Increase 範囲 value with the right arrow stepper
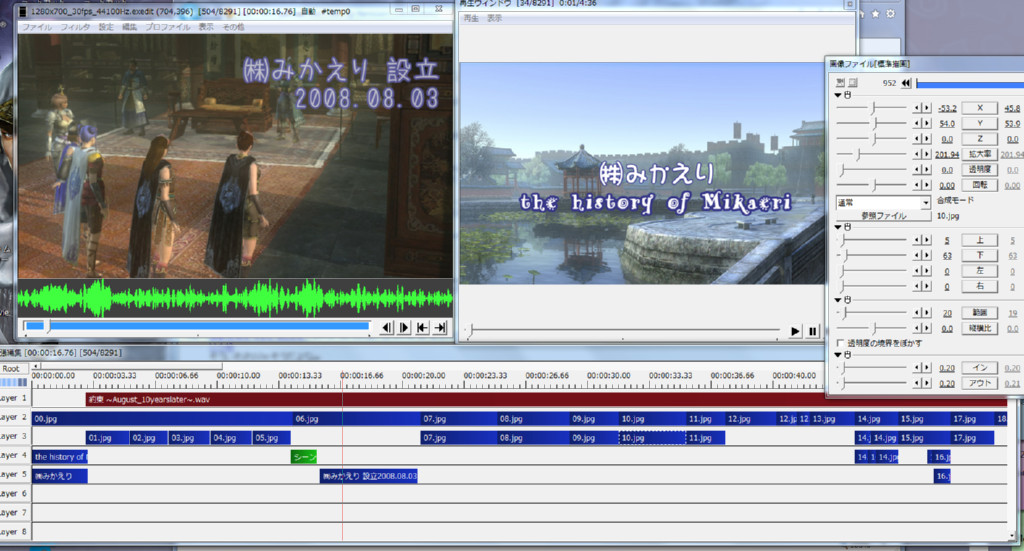The height and width of the screenshot is (551, 1024). coord(926,313)
